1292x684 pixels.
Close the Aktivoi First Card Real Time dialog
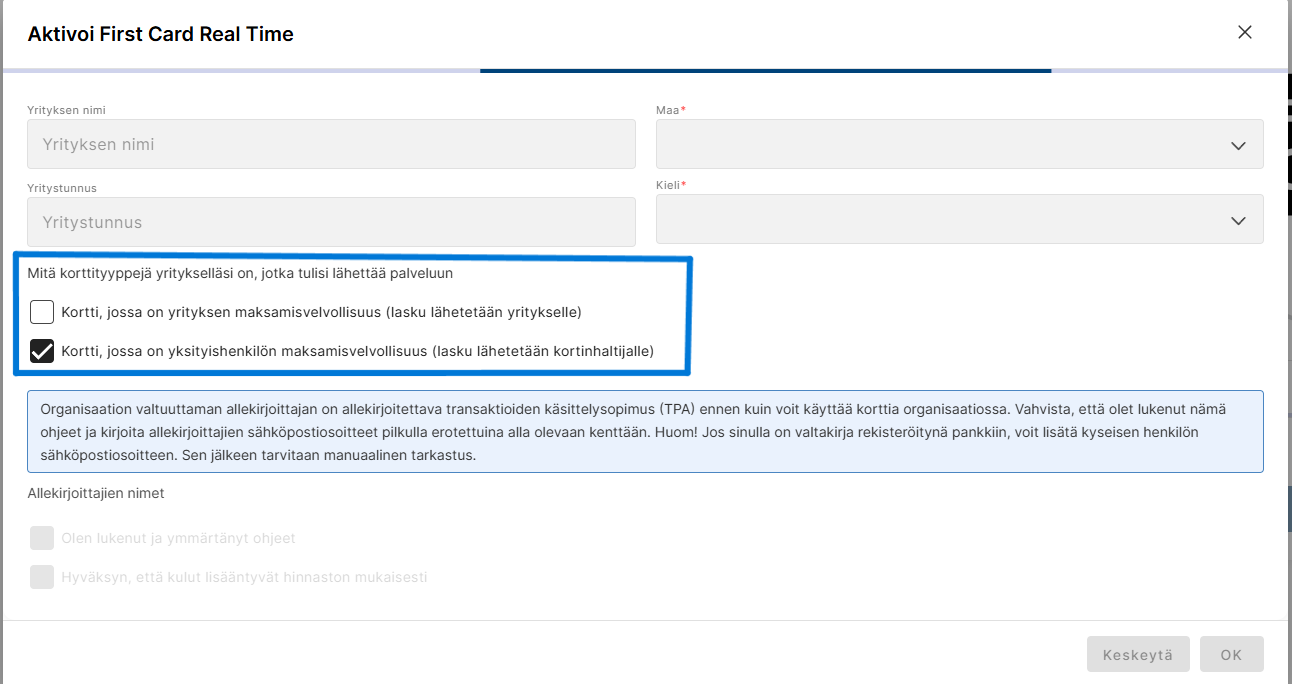point(1245,32)
